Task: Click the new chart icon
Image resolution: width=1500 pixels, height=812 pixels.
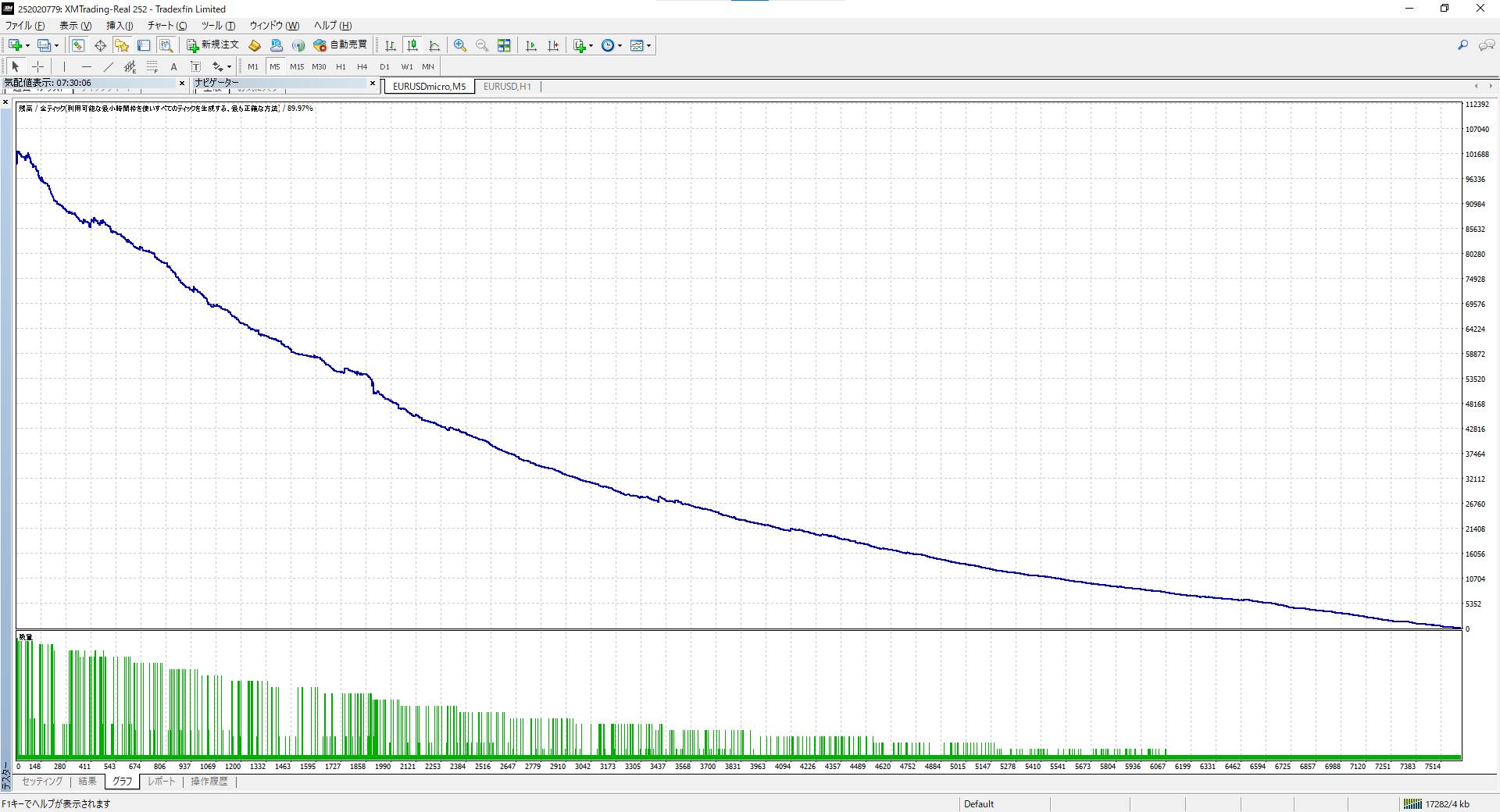Action: [x=16, y=45]
